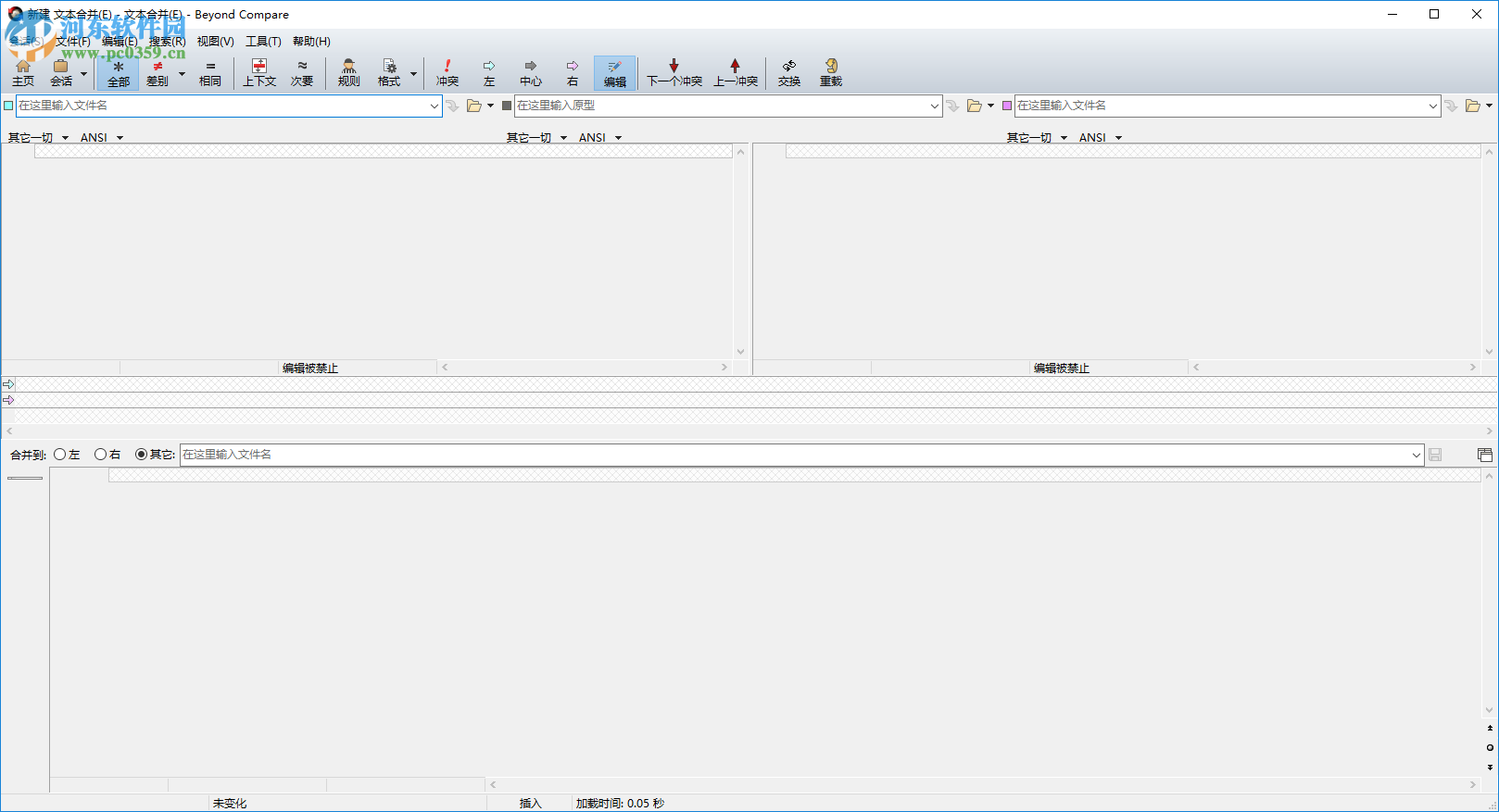1499x812 pixels.
Task: Select the 右 merge-to radio button
Action: tap(101, 455)
